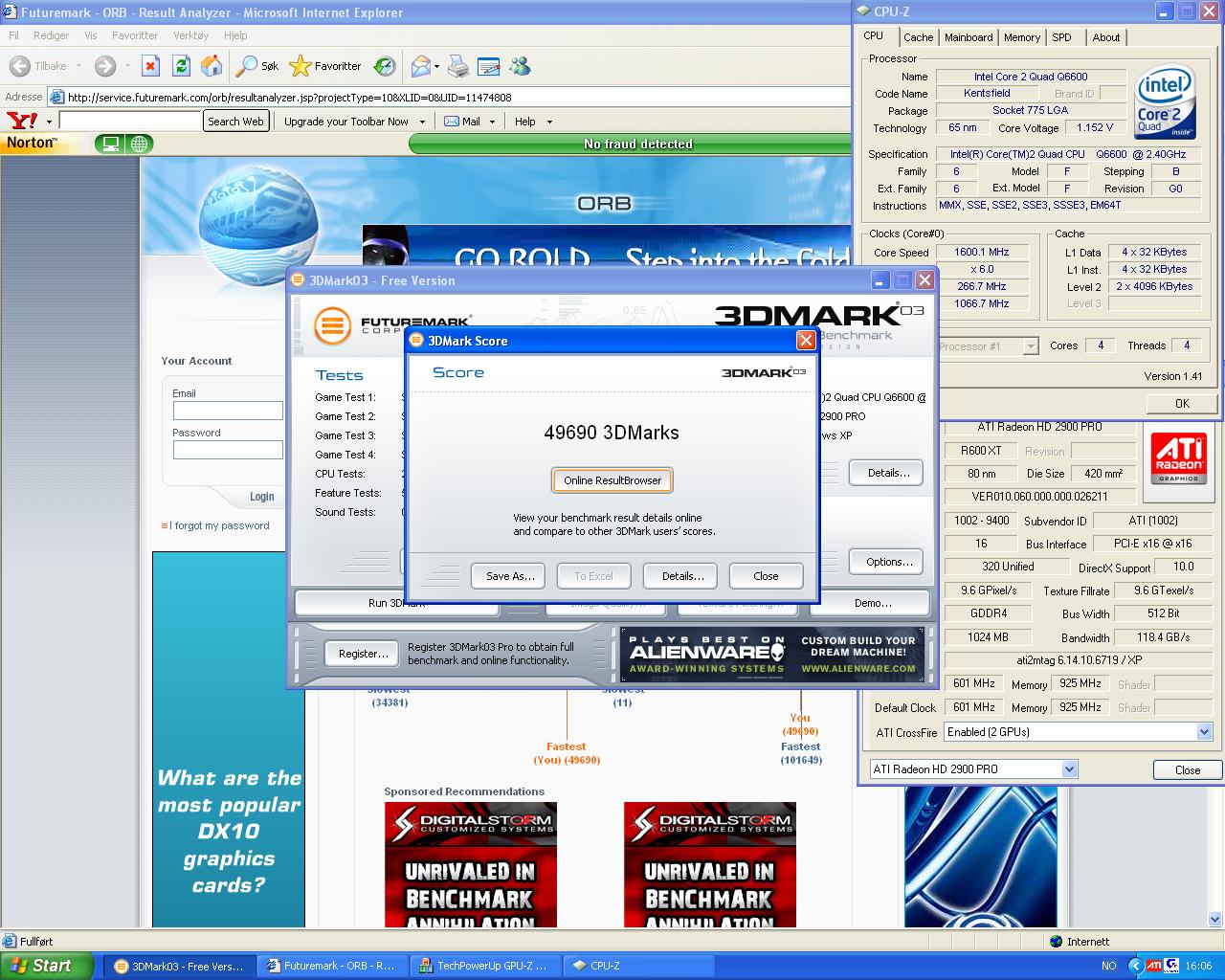Image resolution: width=1225 pixels, height=980 pixels.
Task: Click the Email input field
Action: click(228, 411)
